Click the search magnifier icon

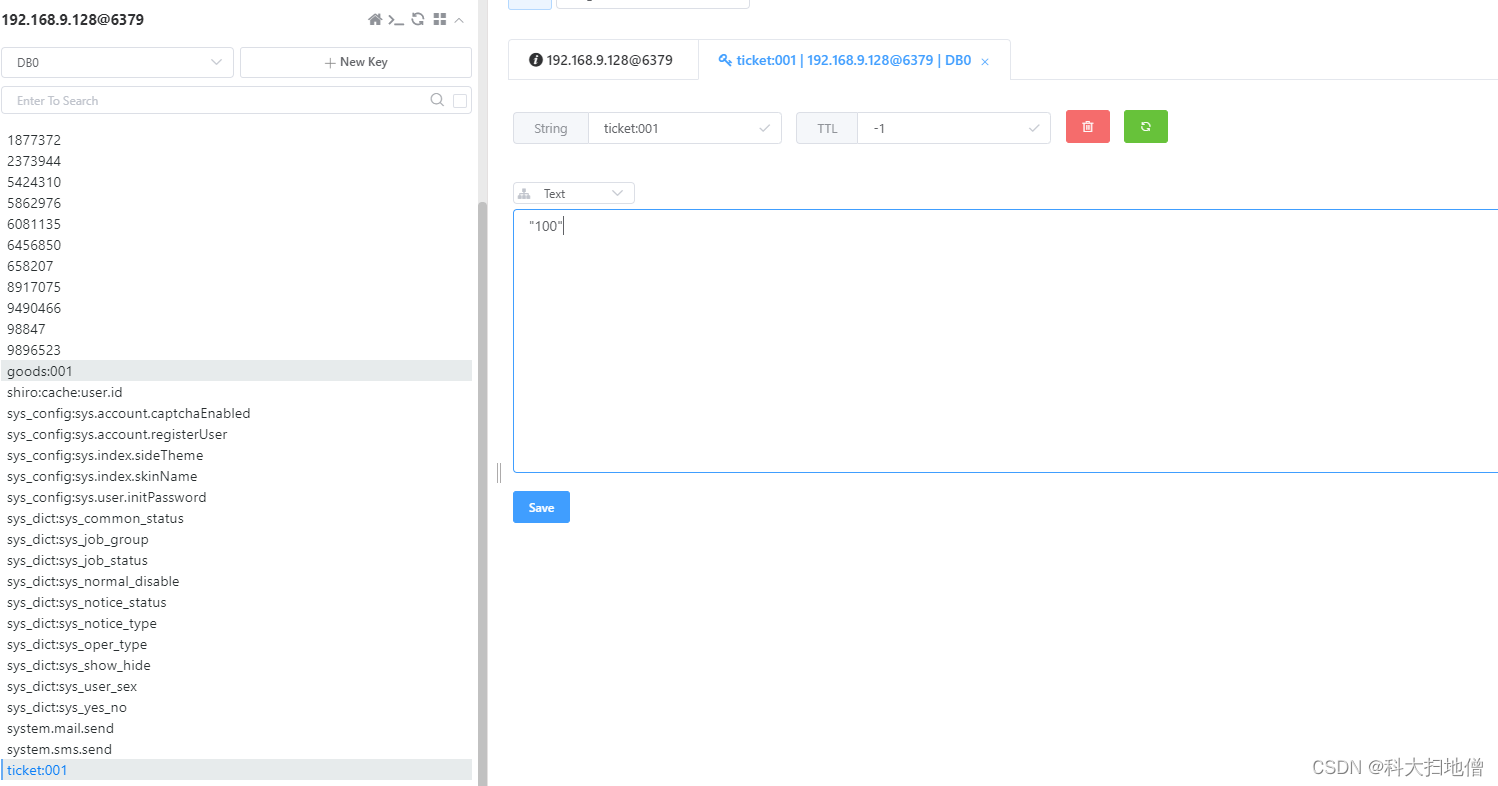[437, 99]
